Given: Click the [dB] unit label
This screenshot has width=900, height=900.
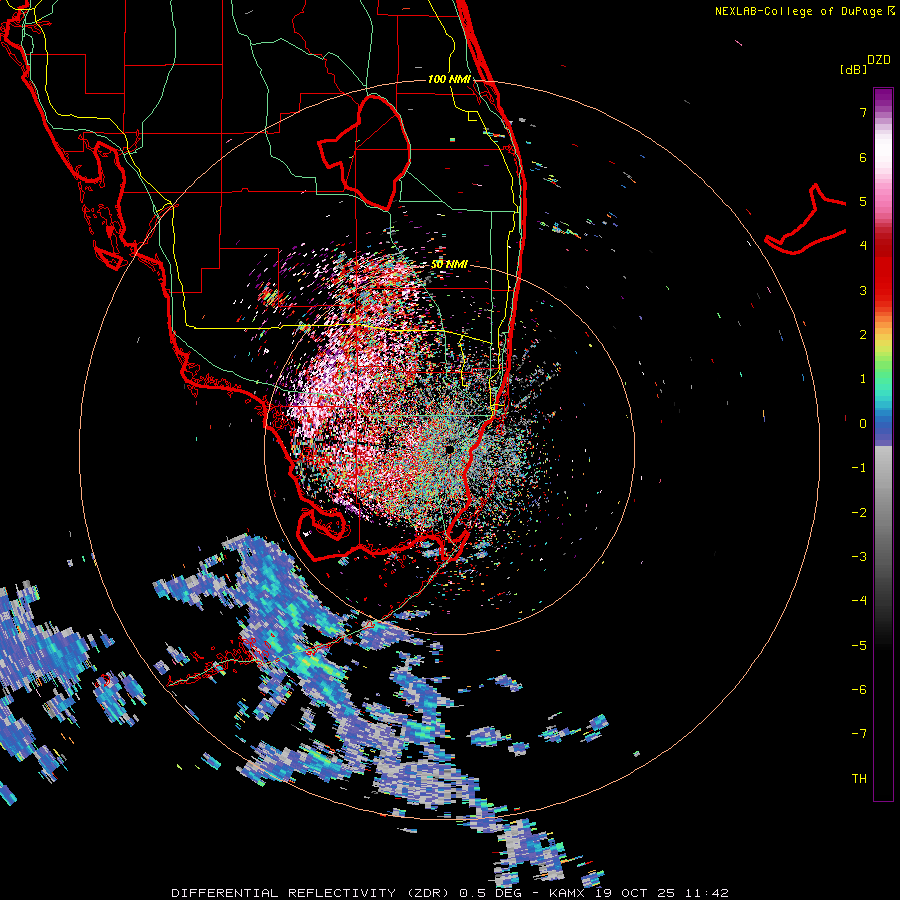Looking at the screenshot, I should 853,70.
